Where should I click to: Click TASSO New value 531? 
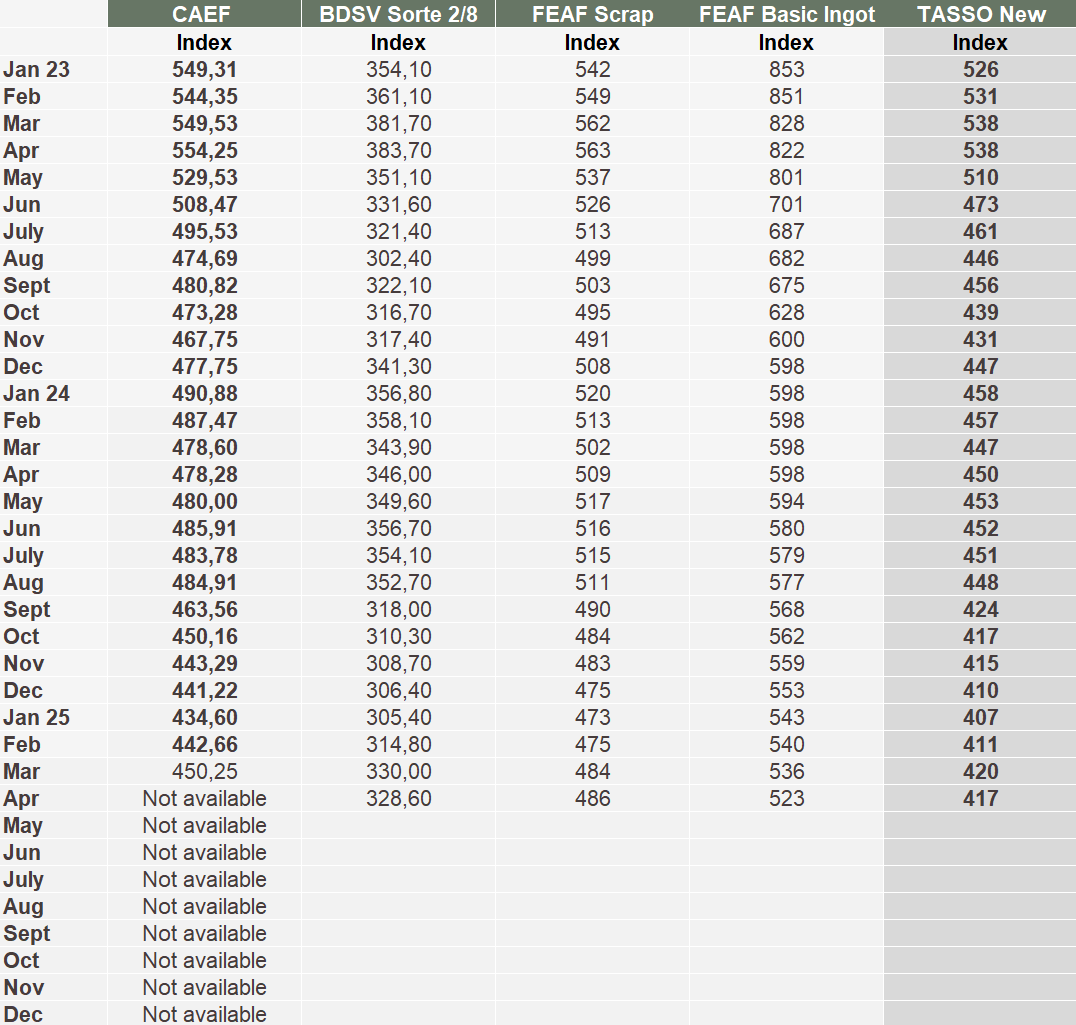981,96
